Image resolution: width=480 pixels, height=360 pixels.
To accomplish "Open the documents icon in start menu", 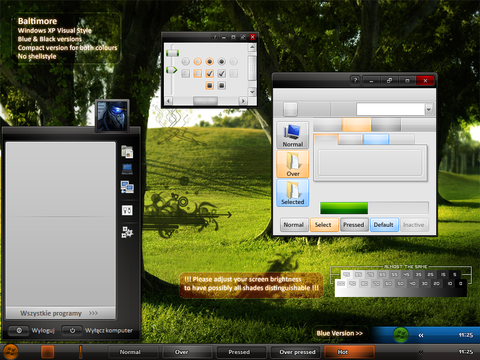I will [127, 152].
